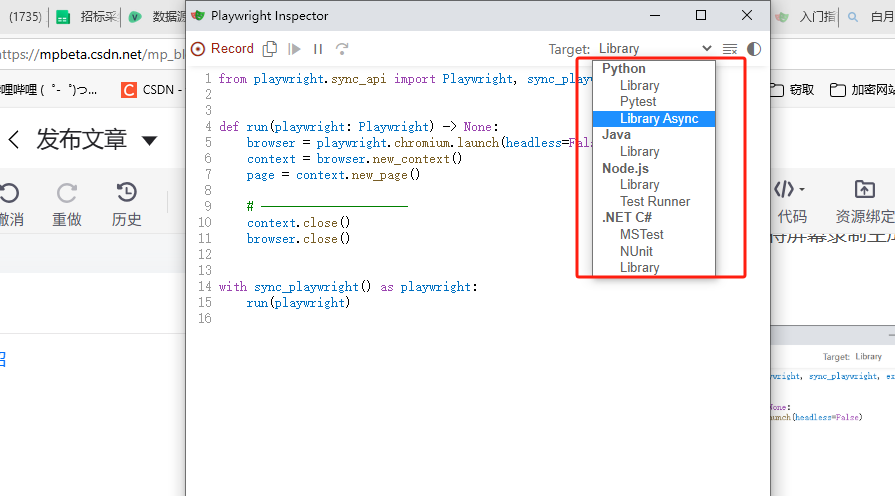Viewport: 895px width, 496px height.
Task: Choose Node.js Test Runner option
Action: (x=654, y=201)
